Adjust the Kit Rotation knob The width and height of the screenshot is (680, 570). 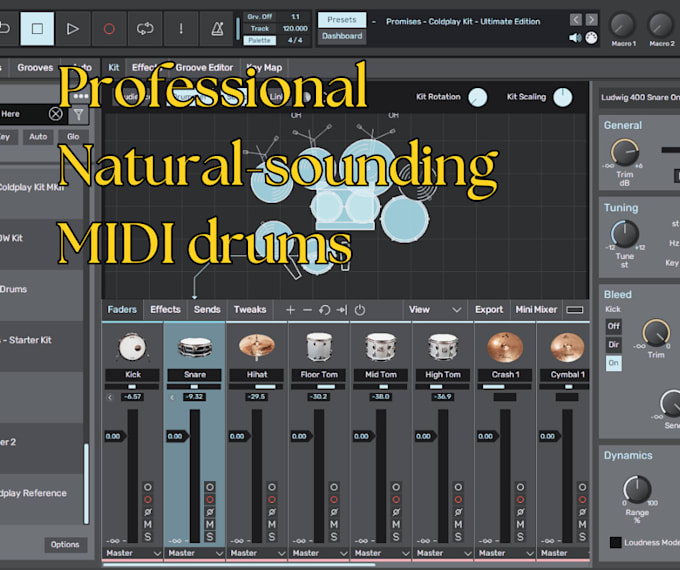point(477,97)
